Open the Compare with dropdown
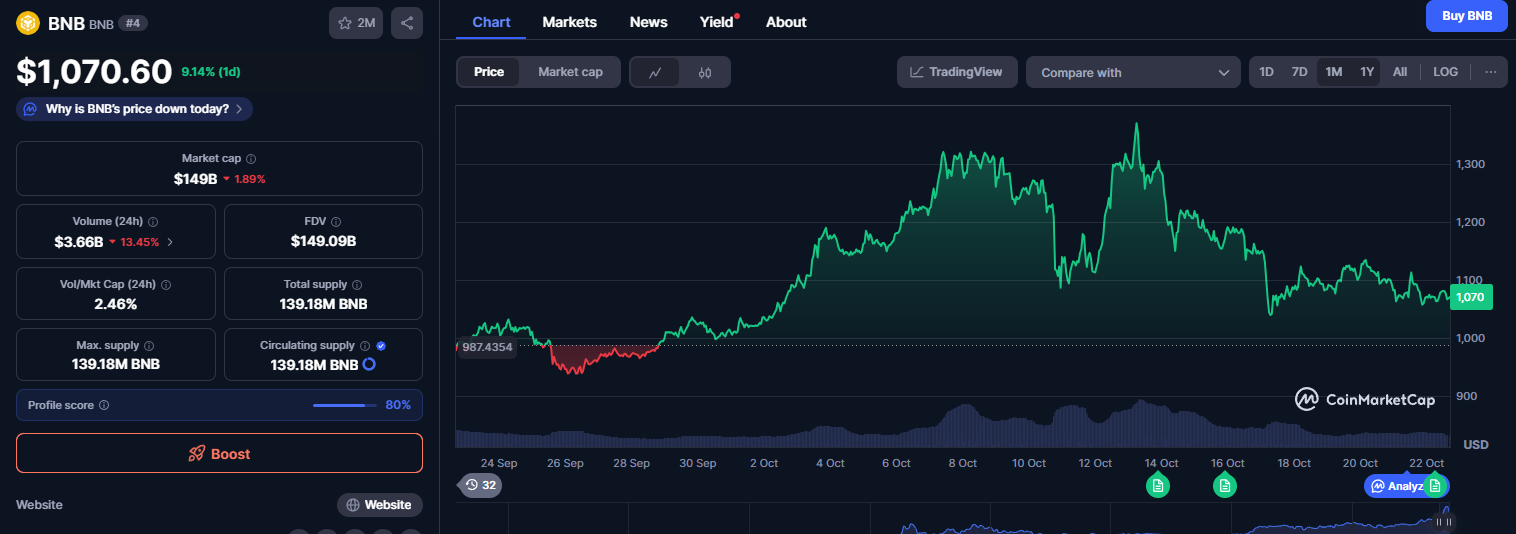The image size is (1516, 534). [1133, 72]
